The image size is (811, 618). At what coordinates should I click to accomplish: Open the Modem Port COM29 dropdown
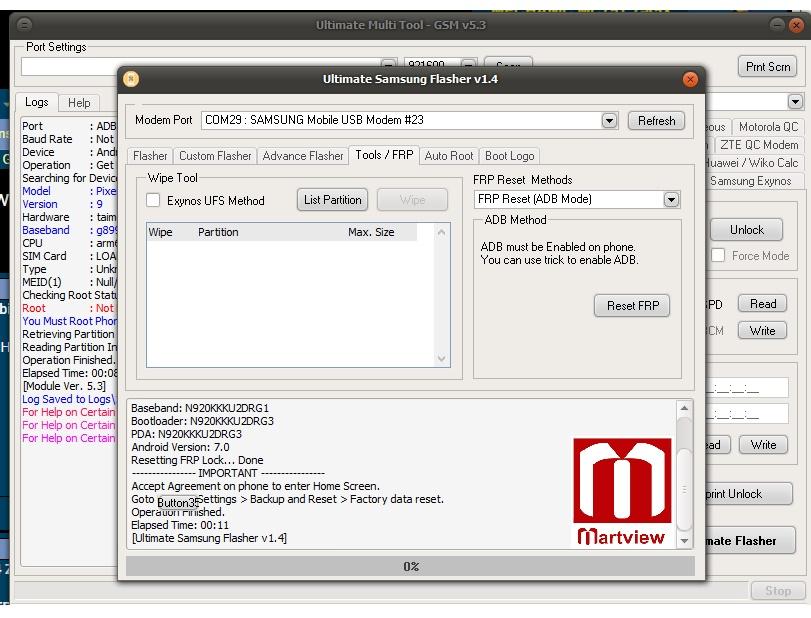pyautogui.click(x=609, y=120)
